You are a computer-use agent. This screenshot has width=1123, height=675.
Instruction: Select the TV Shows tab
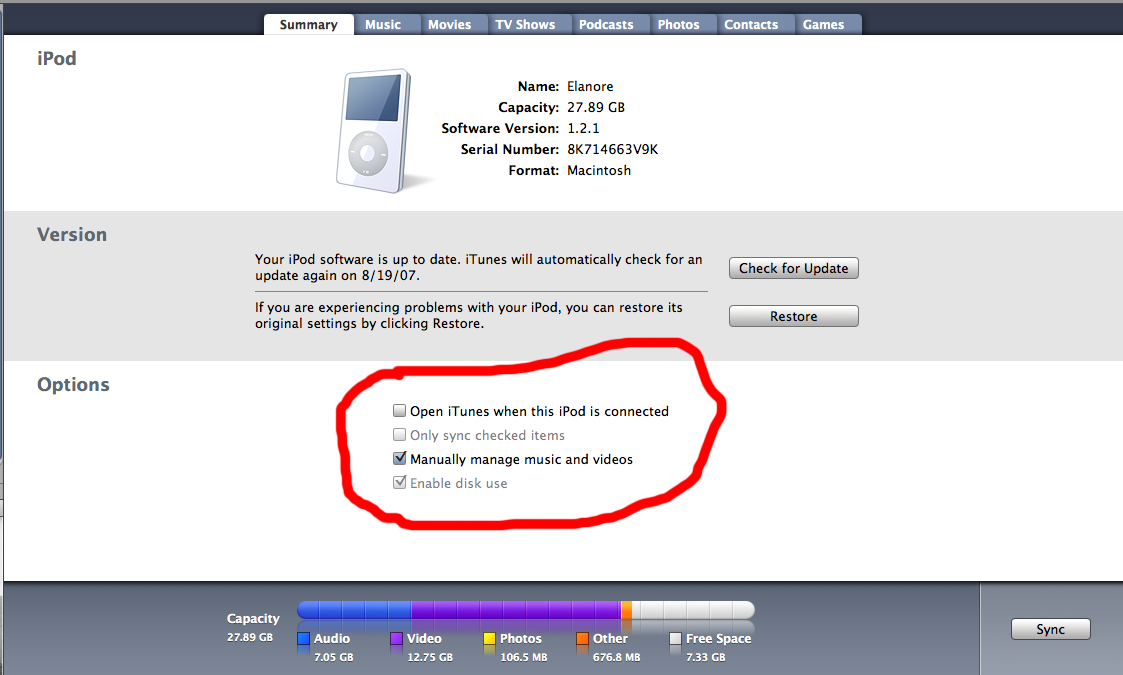526,24
